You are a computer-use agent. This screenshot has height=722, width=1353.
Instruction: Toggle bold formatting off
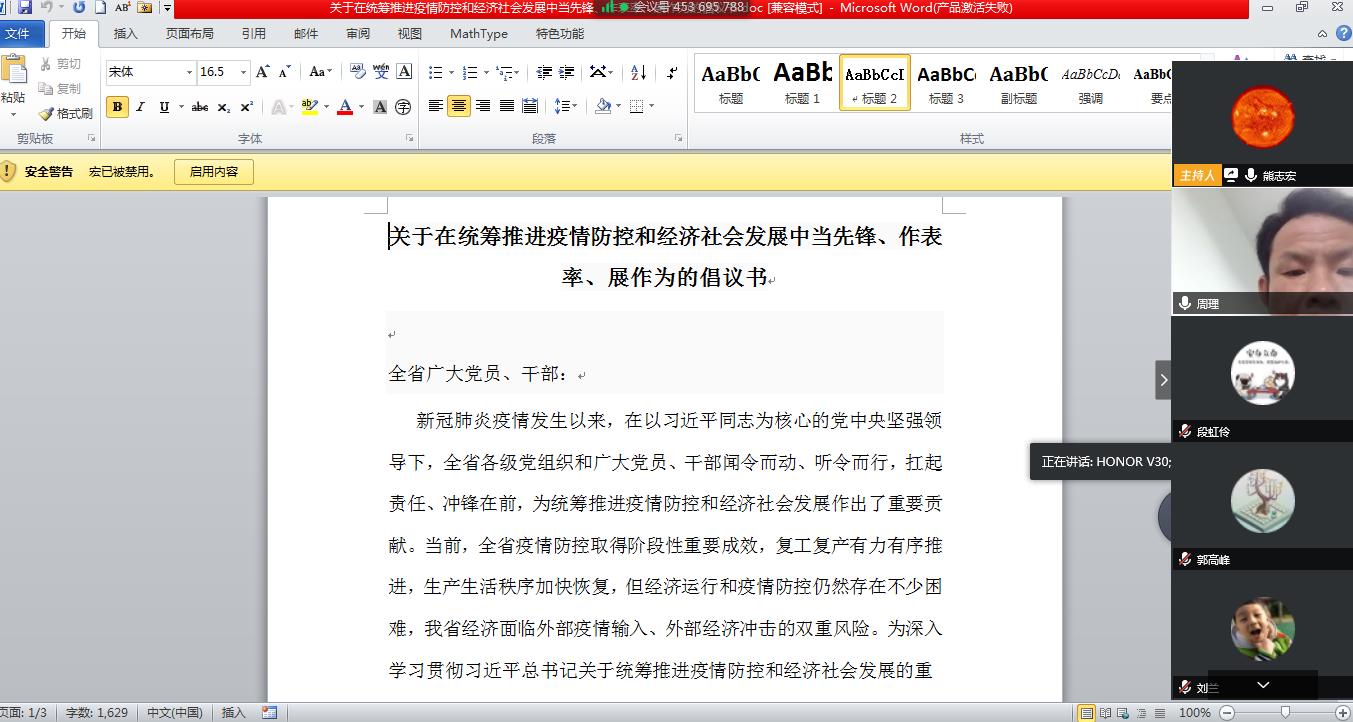117,107
